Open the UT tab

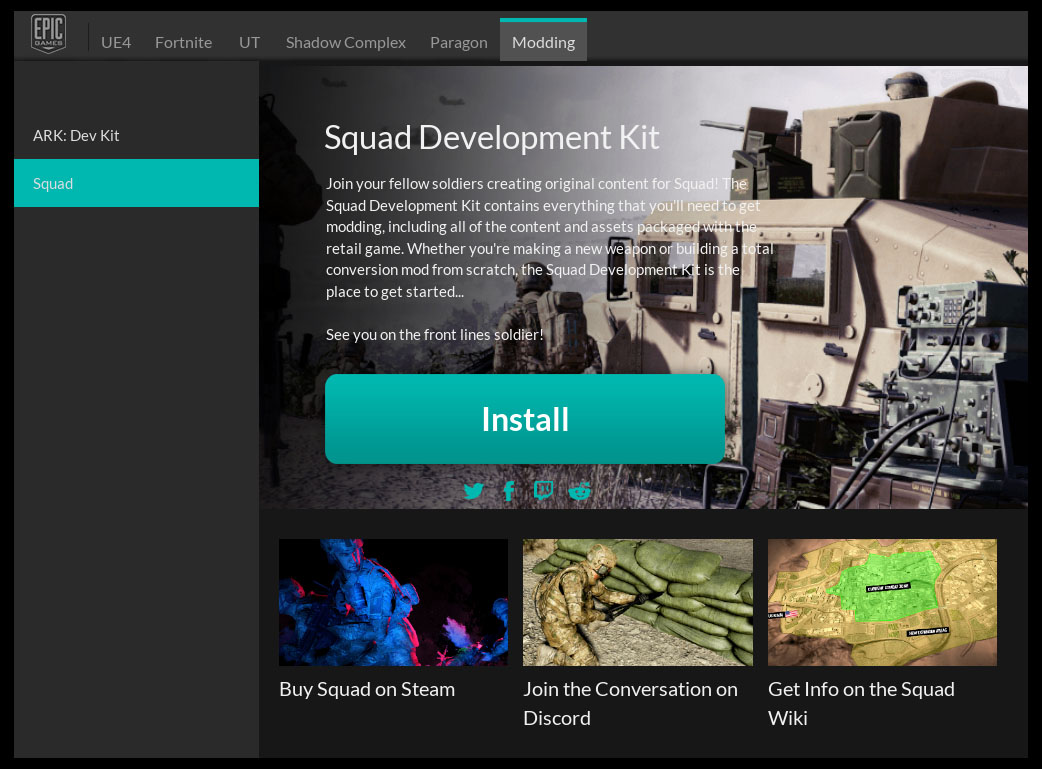[x=249, y=43]
